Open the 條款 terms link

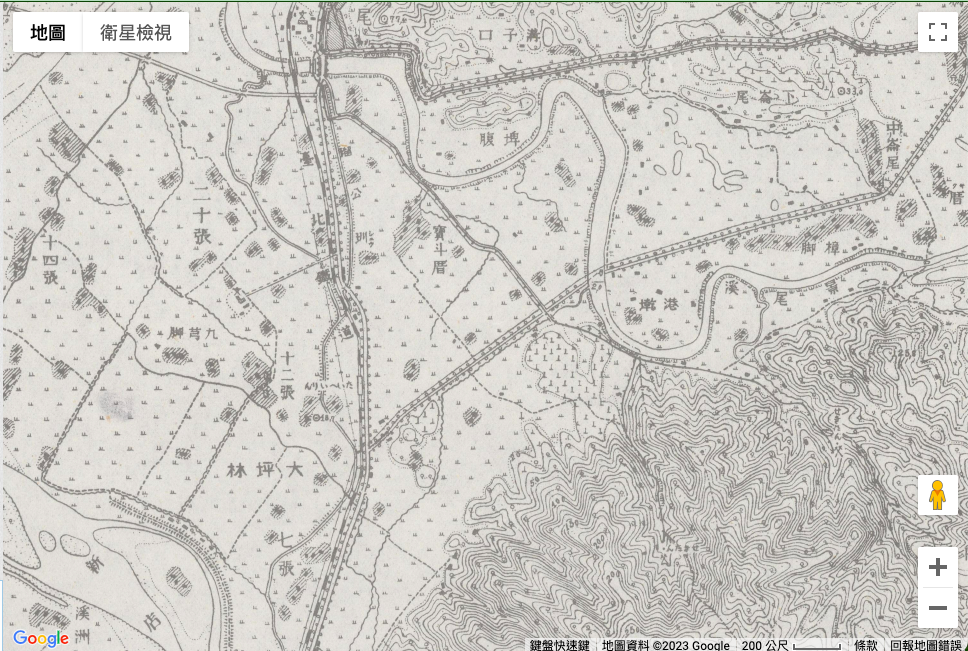coord(866,645)
